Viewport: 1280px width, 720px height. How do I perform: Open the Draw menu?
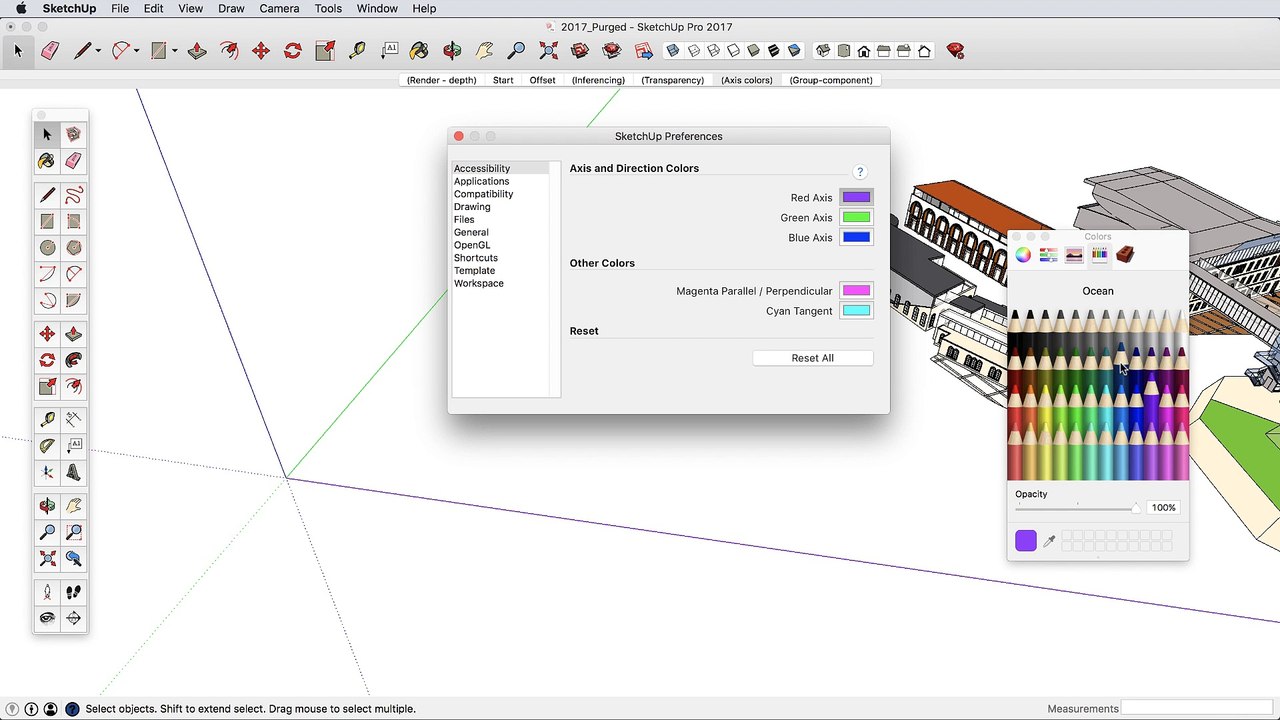click(231, 8)
